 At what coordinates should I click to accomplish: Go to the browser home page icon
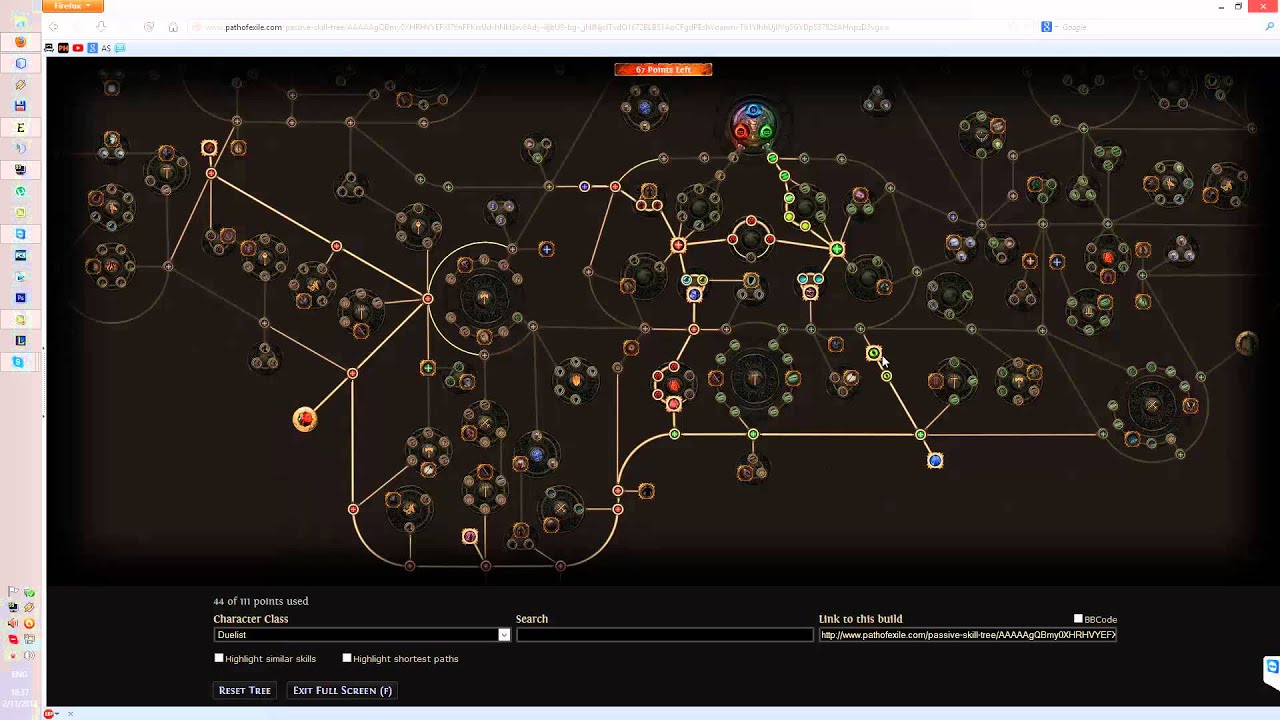click(172, 27)
